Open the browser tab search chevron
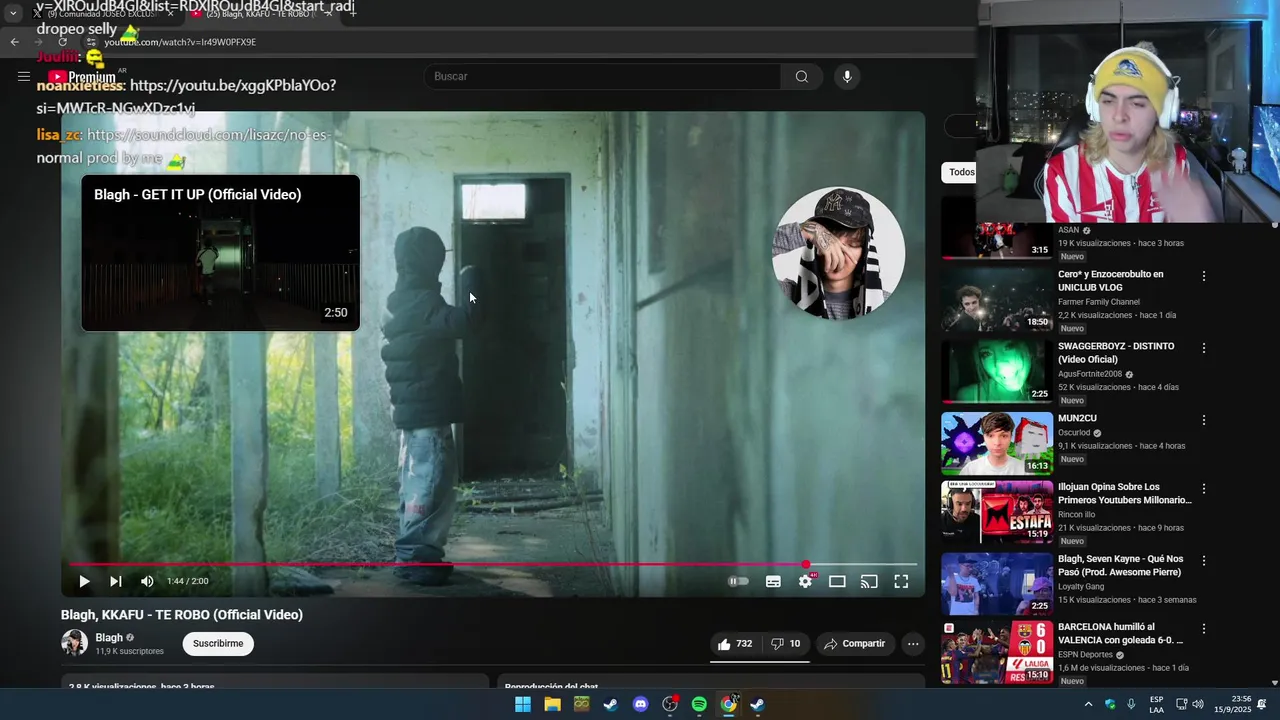Screen dimensions: 1280x720 coord(13,14)
